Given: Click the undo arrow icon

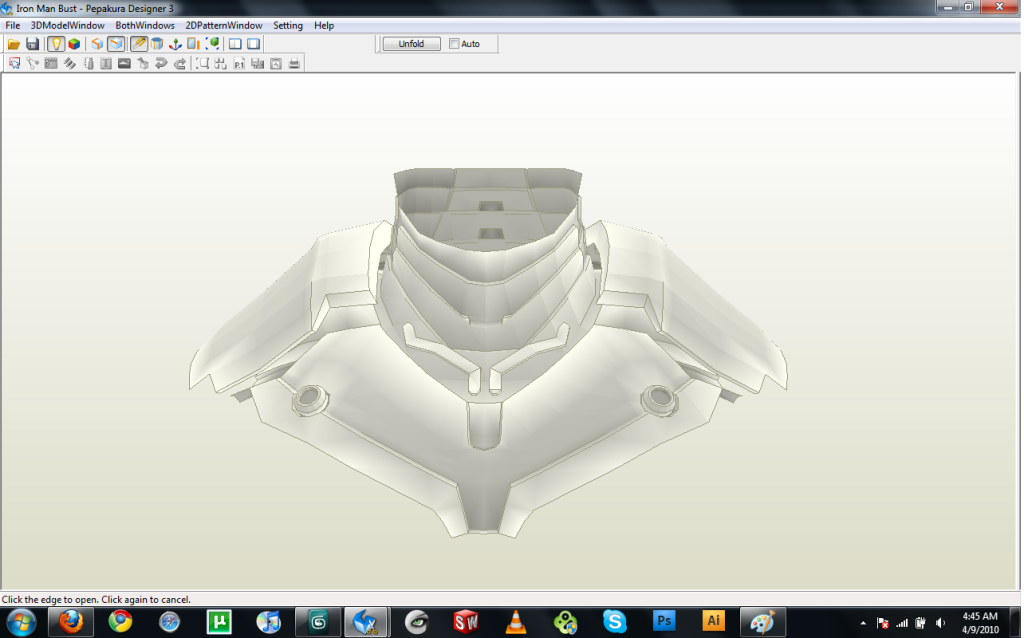Looking at the screenshot, I should pyautogui.click(x=161, y=64).
